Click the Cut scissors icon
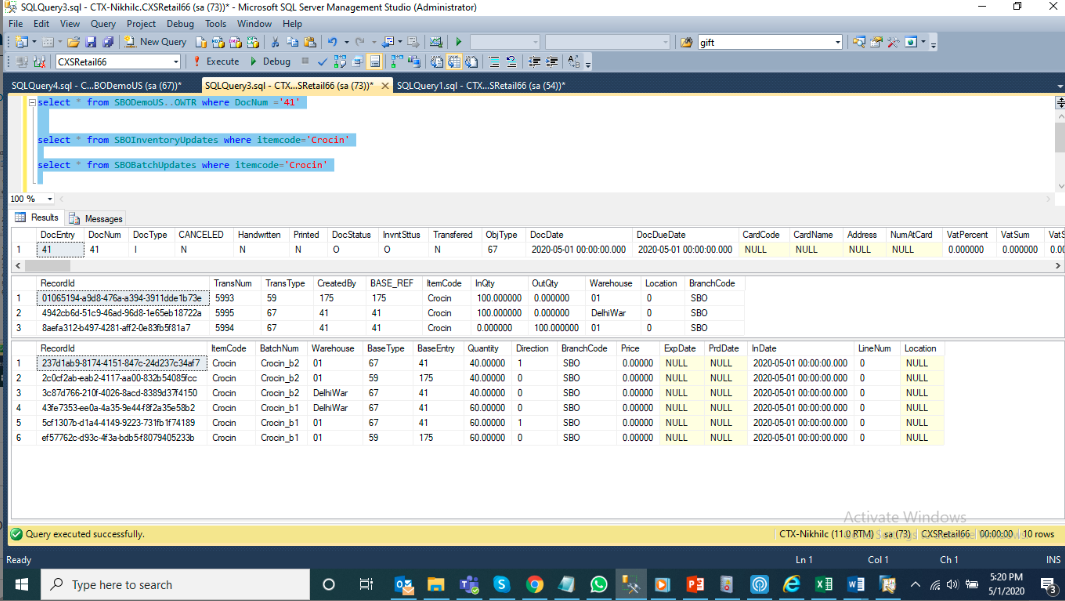The height and width of the screenshot is (601, 1065). [275, 42]
